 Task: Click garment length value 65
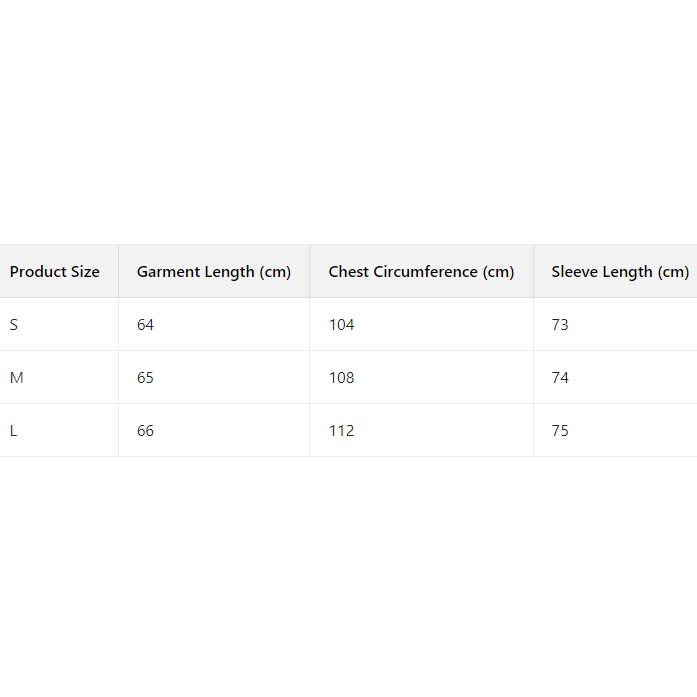146,378
